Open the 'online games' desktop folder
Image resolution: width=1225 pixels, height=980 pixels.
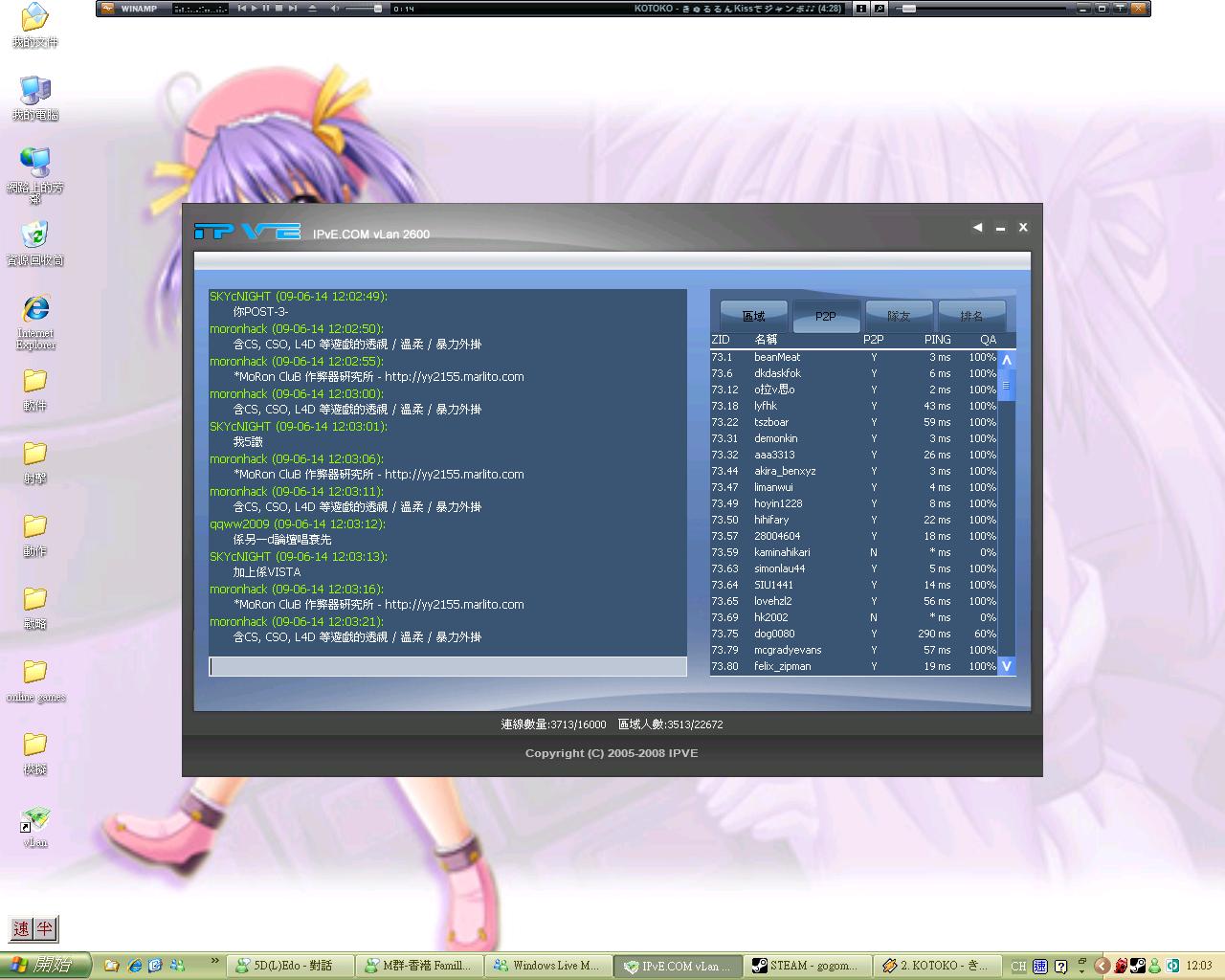(x=35, y=674)
